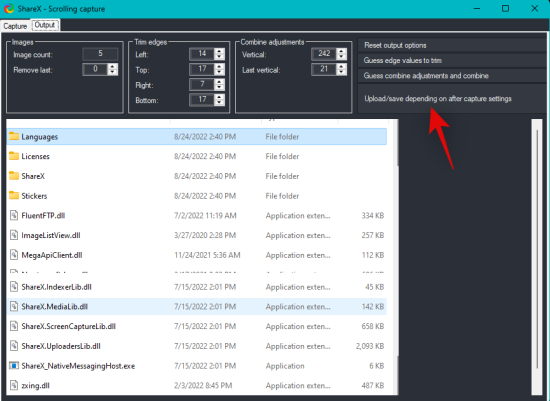Decrease the Remove last value
The width and height of the screenshot is (550, 401).
pos(112,72)
